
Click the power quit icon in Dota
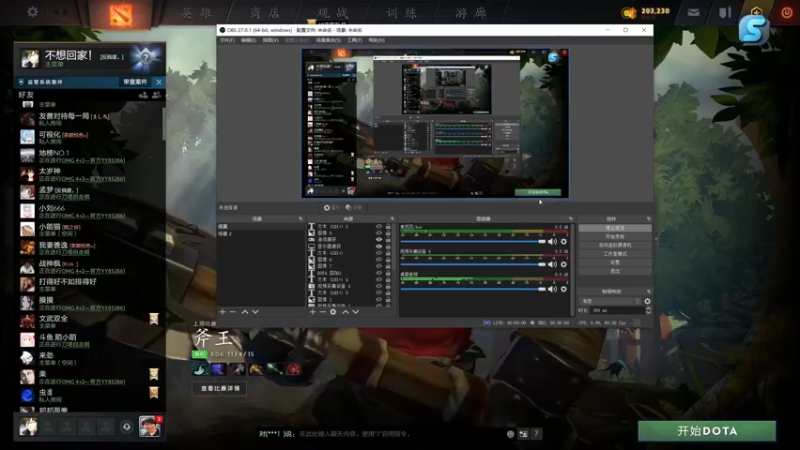click(x=787, y=12)
